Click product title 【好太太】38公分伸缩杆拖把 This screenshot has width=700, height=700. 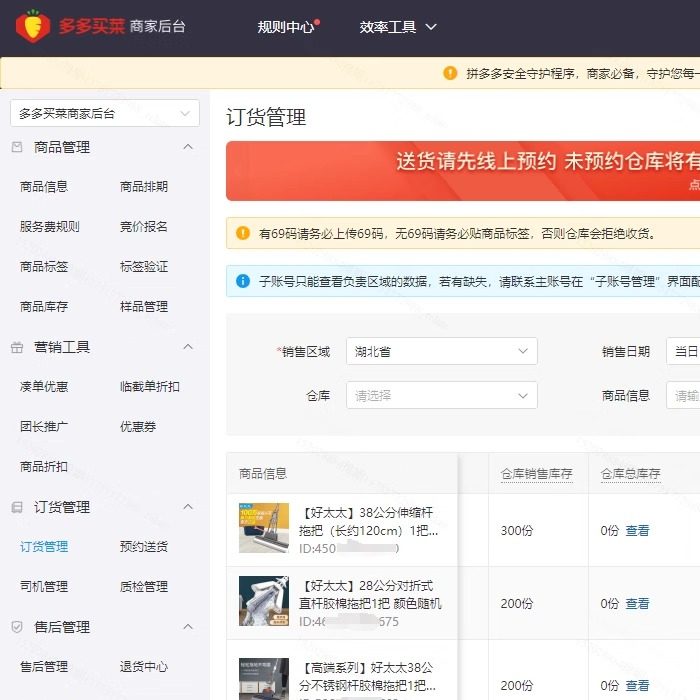click(x=368, y=521)
